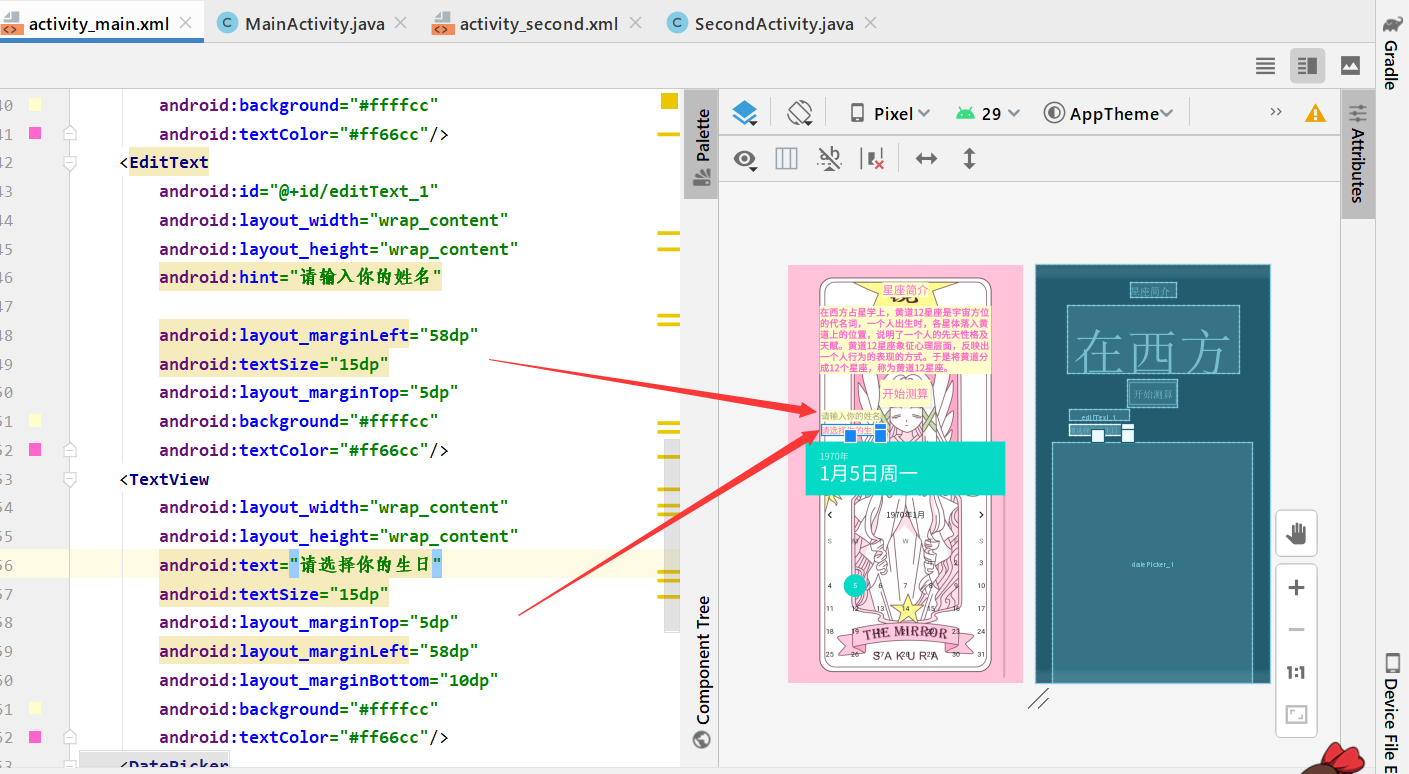Open the line 52 #ff66cc gutter color swatch

click(35, 450)
